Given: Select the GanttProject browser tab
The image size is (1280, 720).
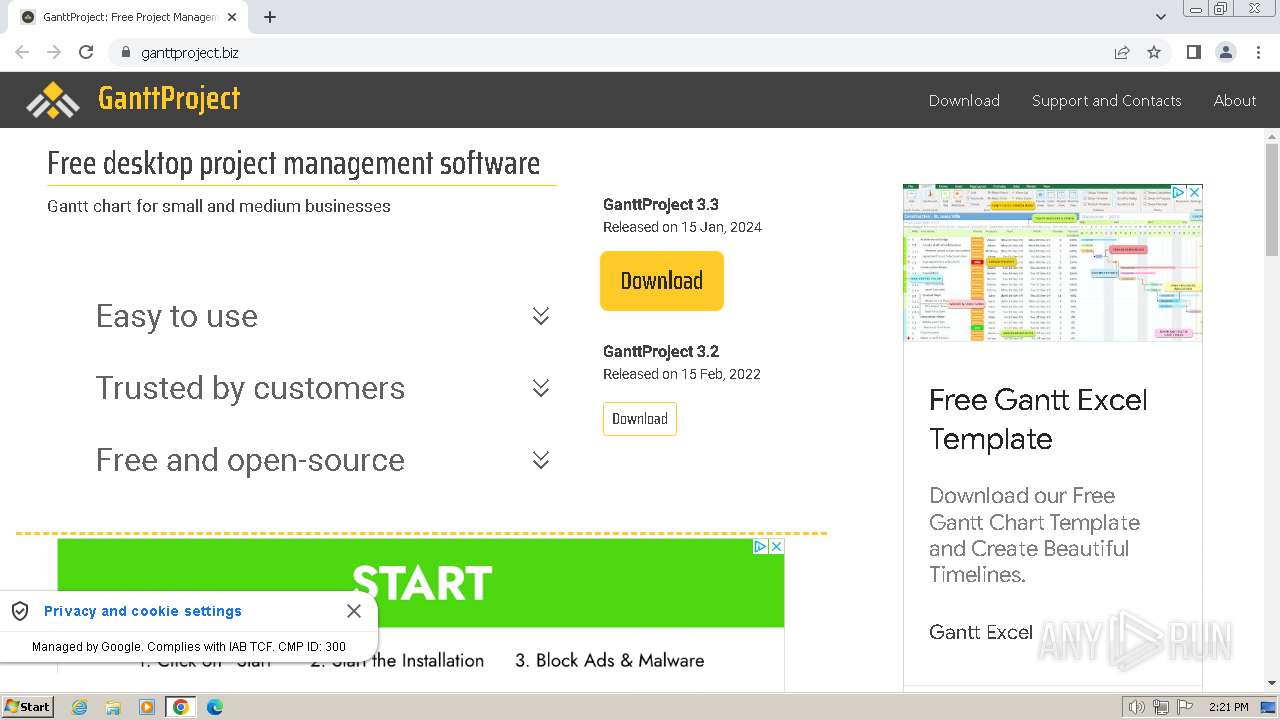Looking at the screenshot, I should pyautogui.click(x=130, y=17).
